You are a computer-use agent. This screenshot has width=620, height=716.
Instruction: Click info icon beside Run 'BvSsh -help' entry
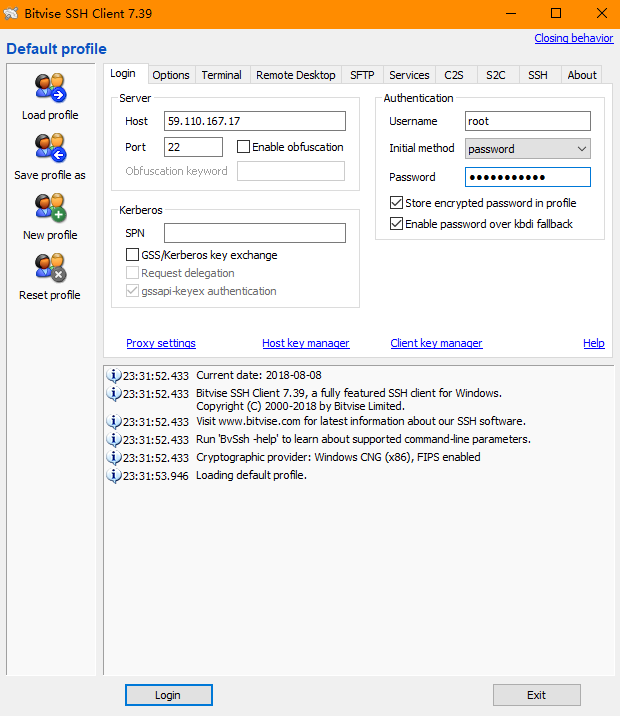pos(114,439)
